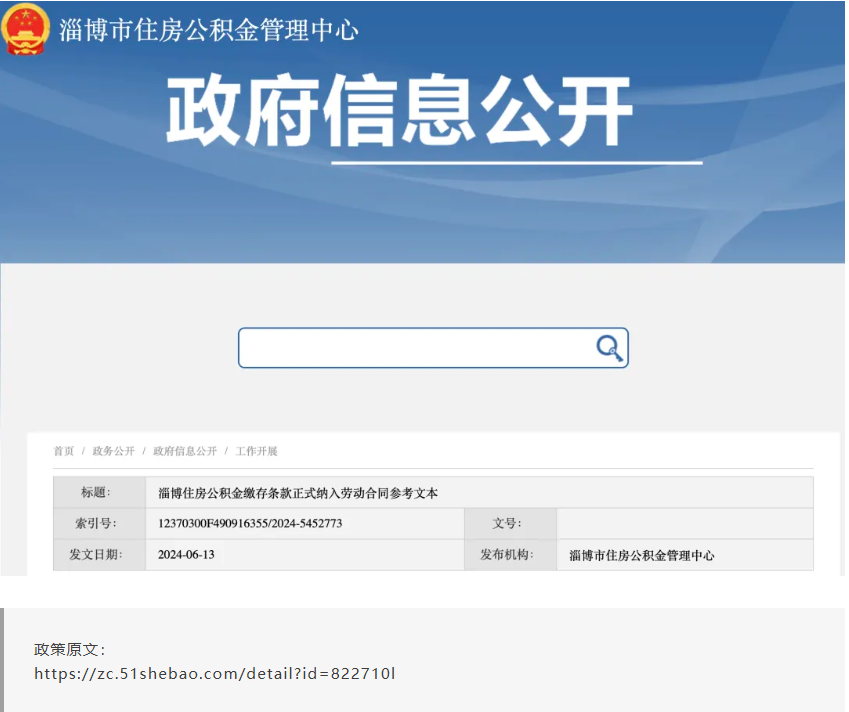
Task: Click the 文号 label cell
Action: (509, 524)
